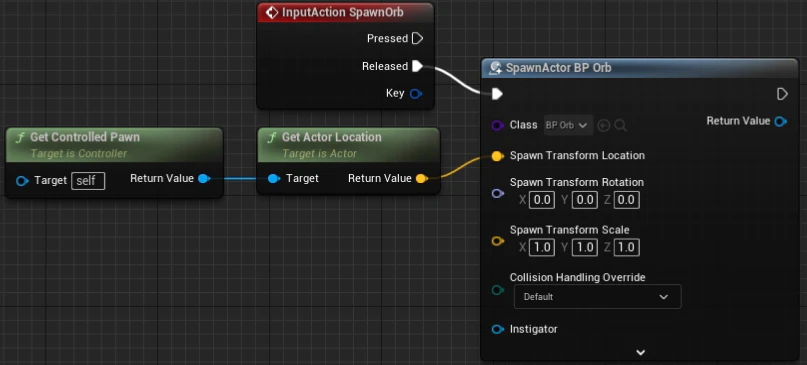
Task: Click the Target input pin on Get Actor Location
Action: 274,179
